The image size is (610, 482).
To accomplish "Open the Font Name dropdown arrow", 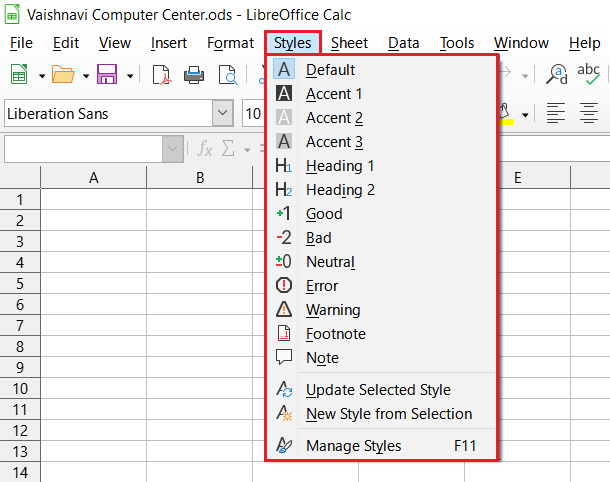I will click(x=223, y=113).
